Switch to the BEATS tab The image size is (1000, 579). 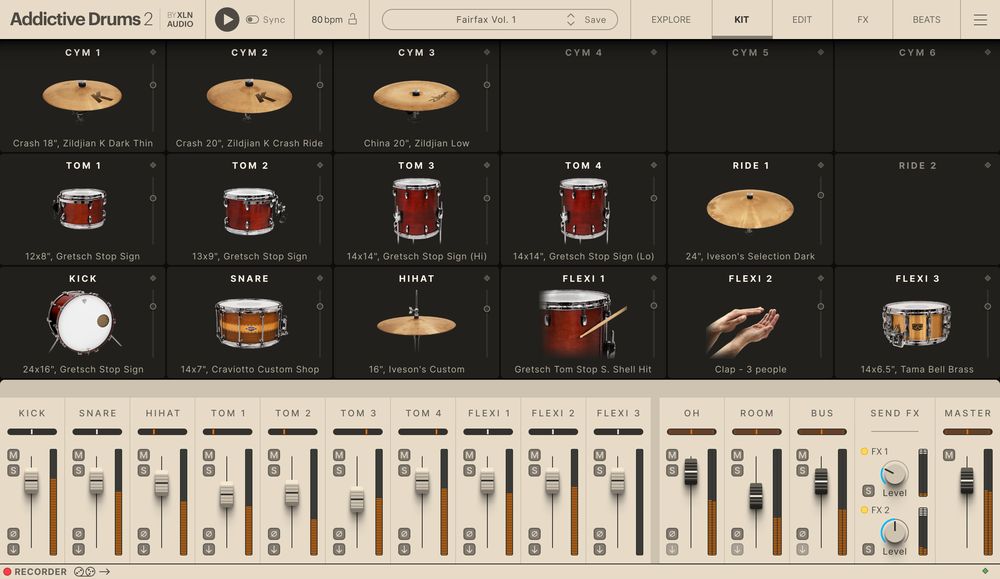[x=926, y=19]
